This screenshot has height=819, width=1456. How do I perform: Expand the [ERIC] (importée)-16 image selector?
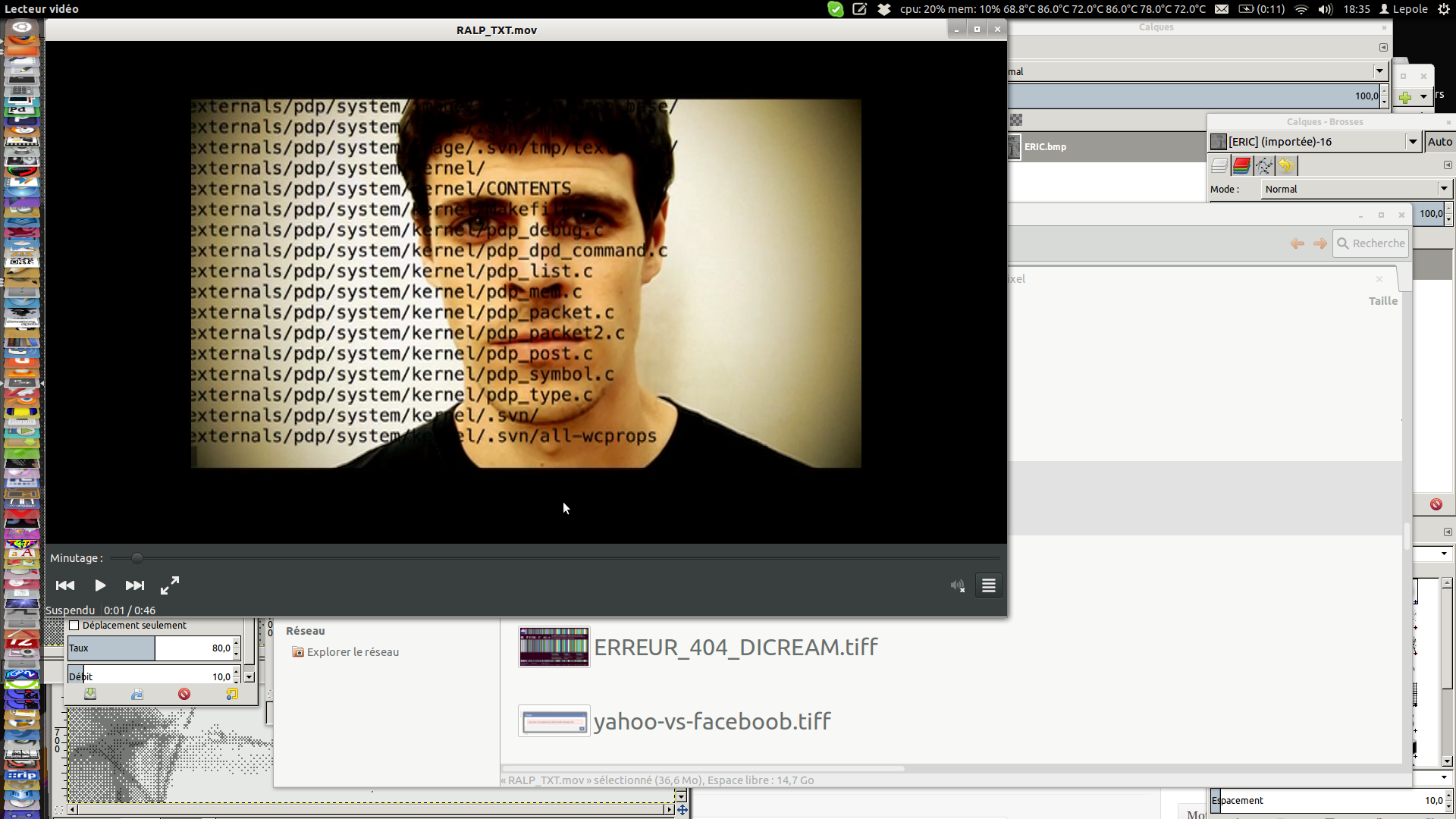pyautogui.click(x=1412, y=142)
